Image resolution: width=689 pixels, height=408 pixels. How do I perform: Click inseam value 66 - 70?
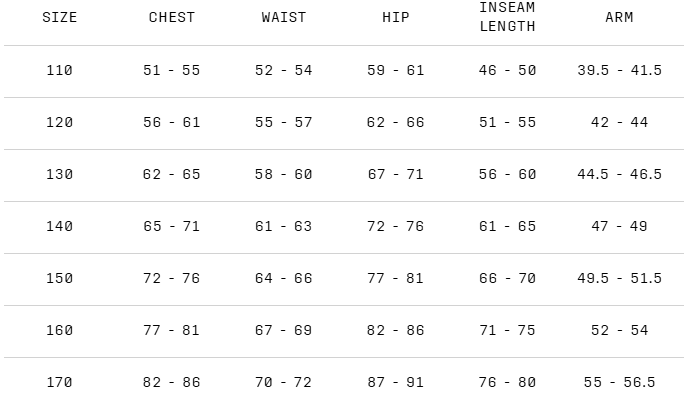point(507,278)
